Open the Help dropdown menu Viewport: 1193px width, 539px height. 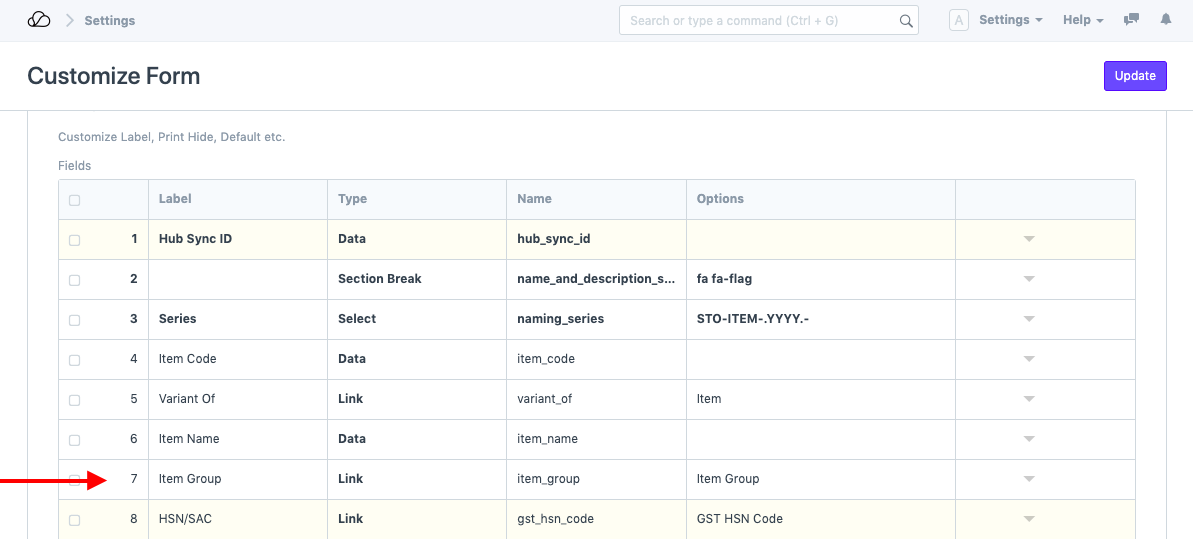pos(1082,20)
